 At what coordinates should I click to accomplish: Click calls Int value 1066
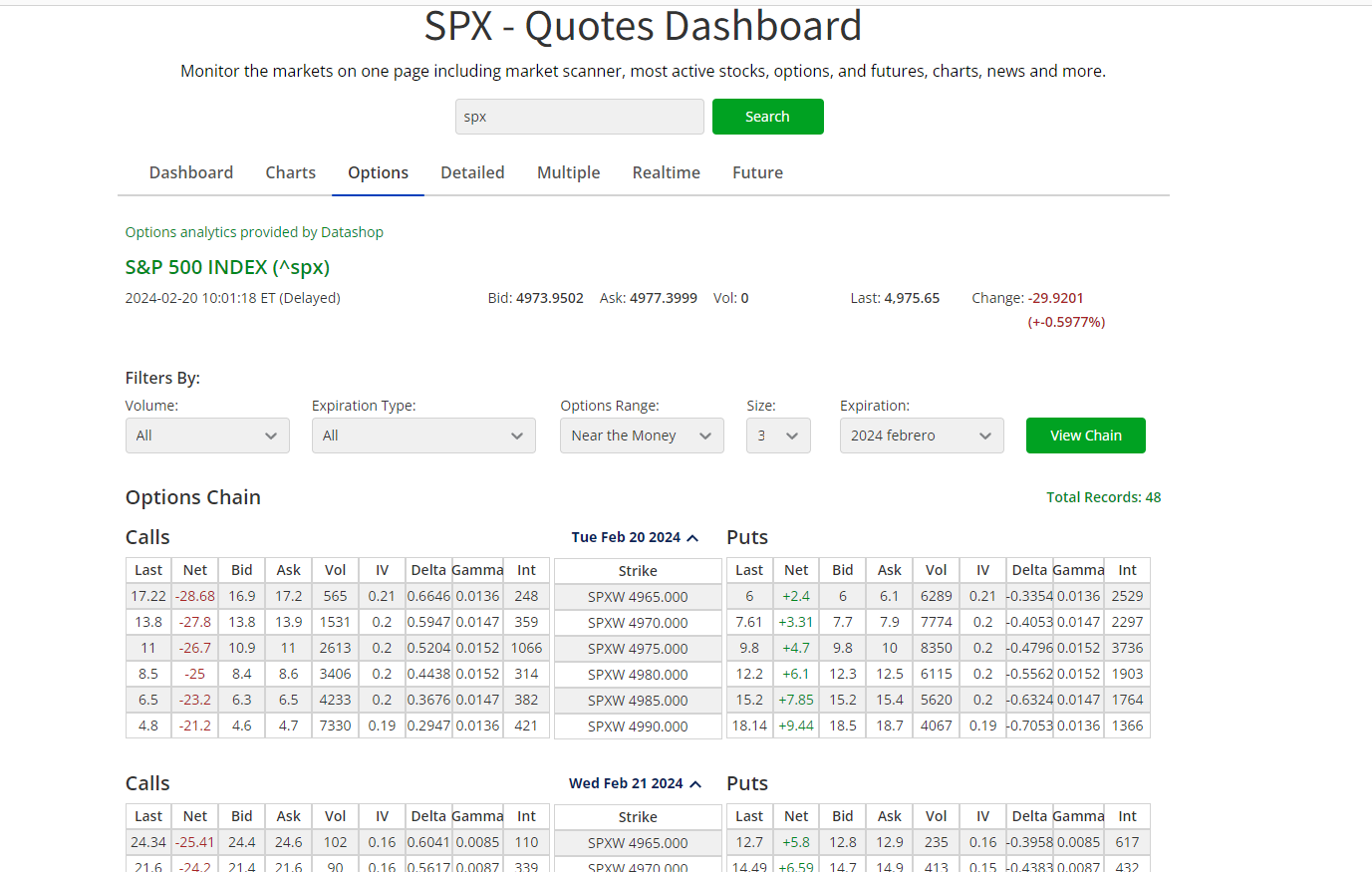tap(526, 648)
